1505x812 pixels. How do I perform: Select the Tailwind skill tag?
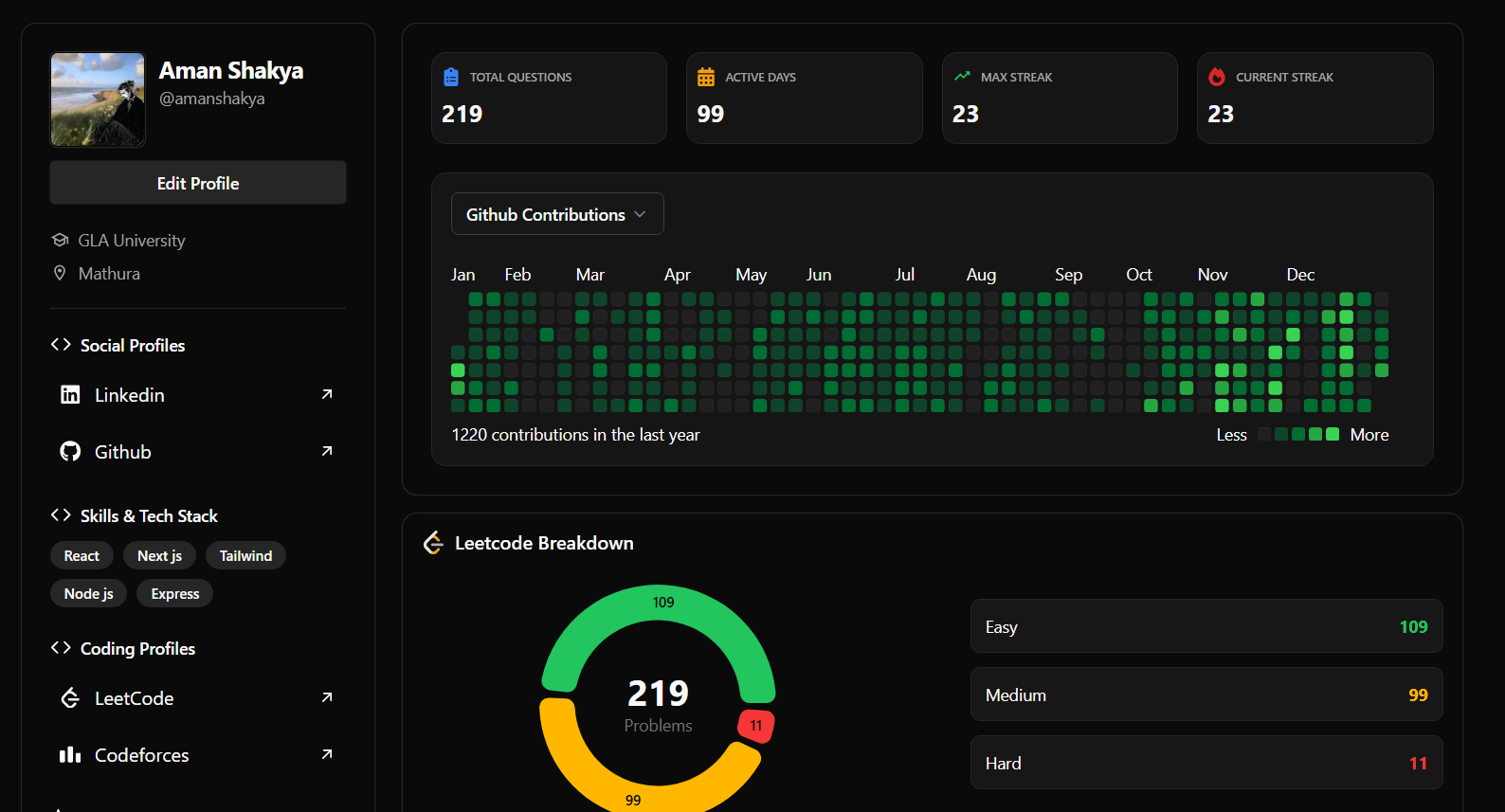[x=245, y=555]
